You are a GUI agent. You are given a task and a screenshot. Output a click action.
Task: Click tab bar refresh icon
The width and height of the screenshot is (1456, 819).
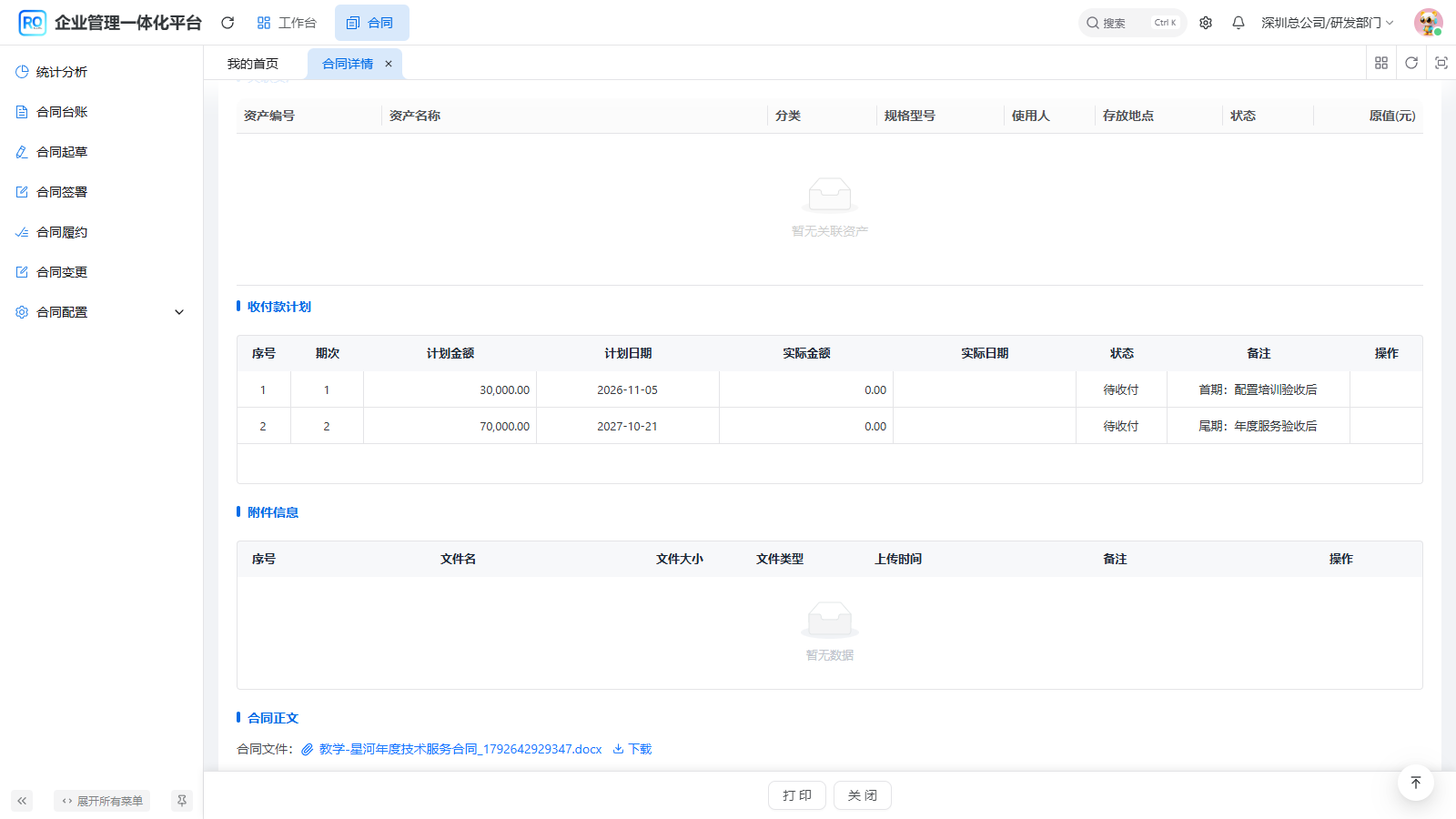(1411, 63)
